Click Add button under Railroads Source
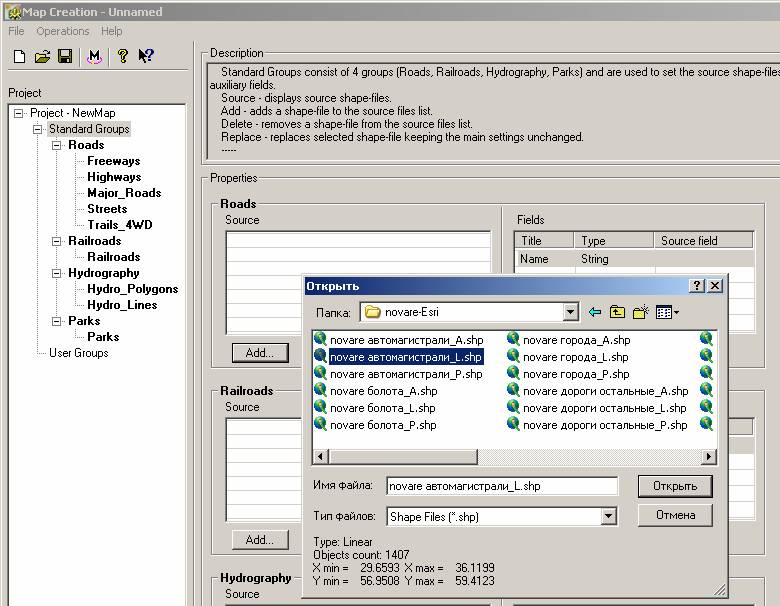Viewport: 780px width, 606px height. tap(260, 540)
